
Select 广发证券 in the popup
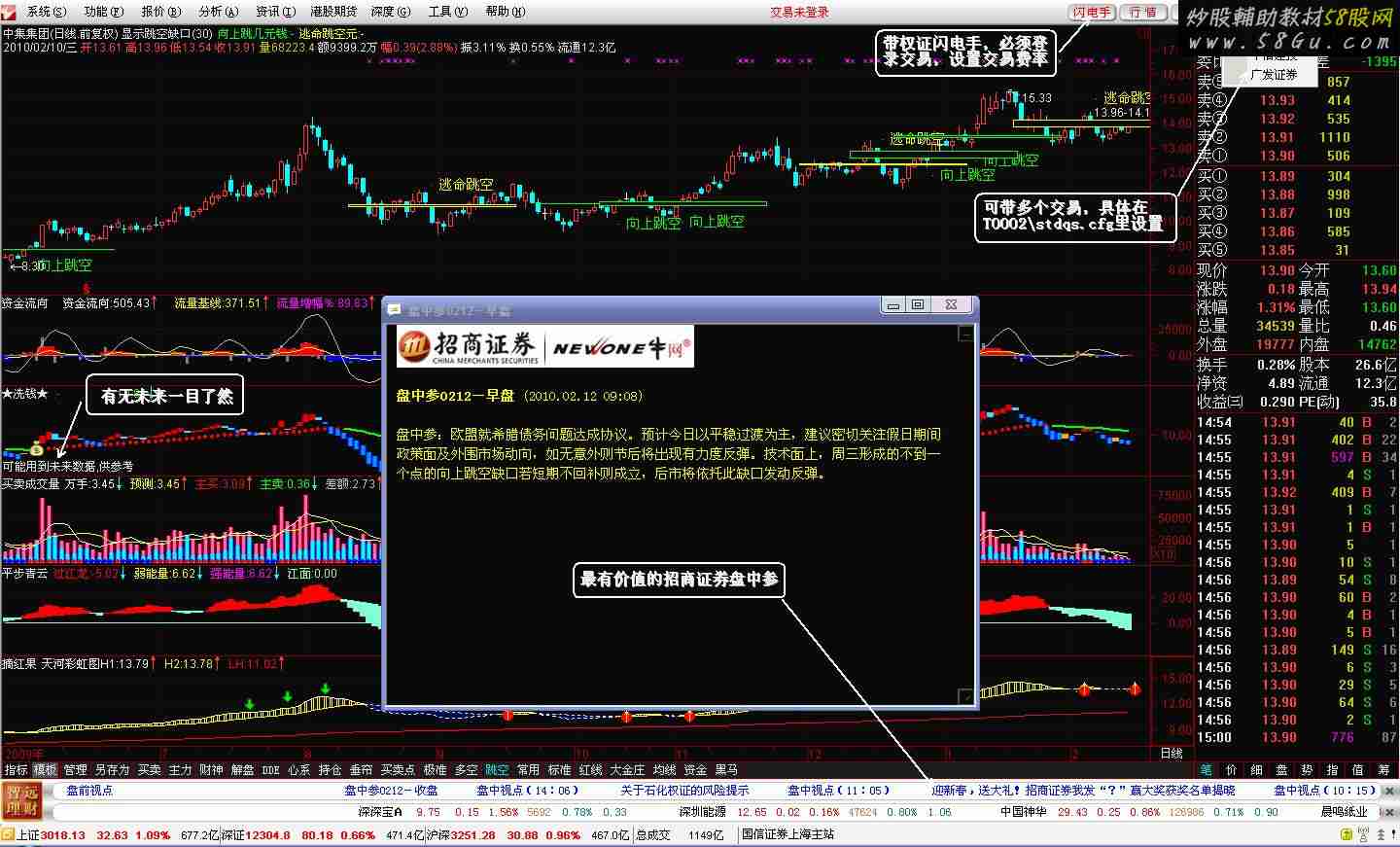click(x=1274, y=74)
